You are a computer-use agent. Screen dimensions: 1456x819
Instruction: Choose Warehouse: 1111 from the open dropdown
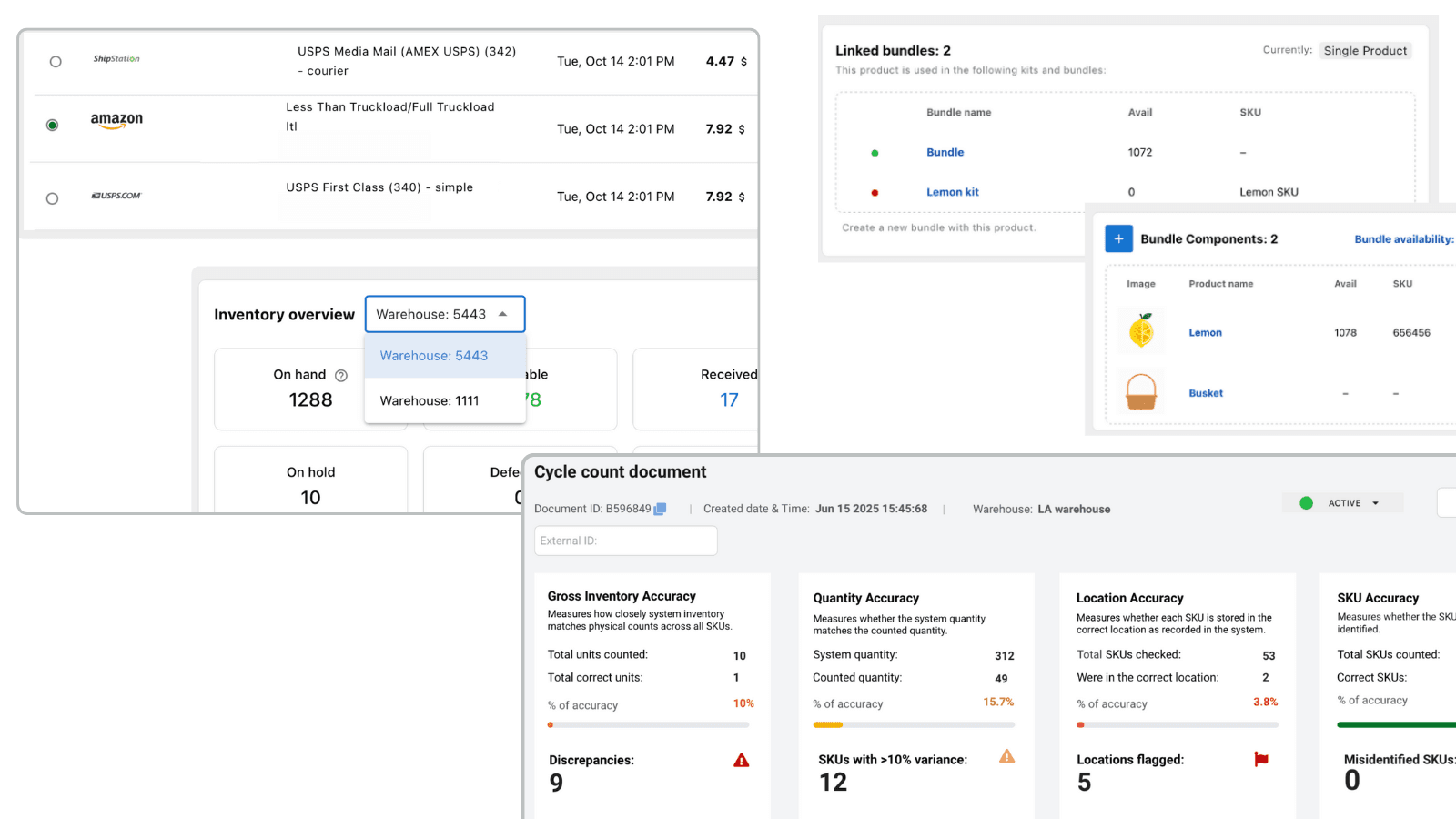(x=429, y=400)
